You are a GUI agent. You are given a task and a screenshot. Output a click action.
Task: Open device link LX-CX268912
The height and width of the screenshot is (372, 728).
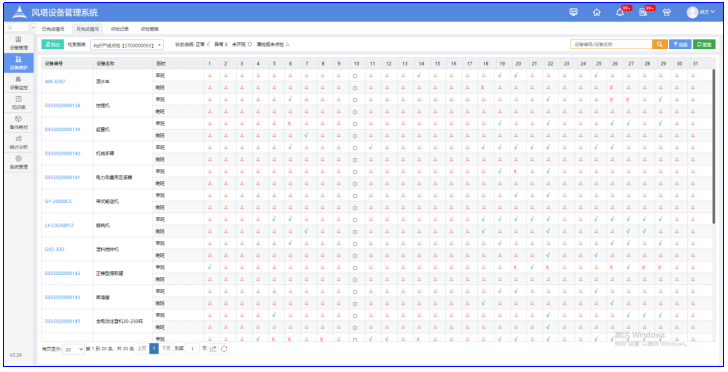pos(59,225)
